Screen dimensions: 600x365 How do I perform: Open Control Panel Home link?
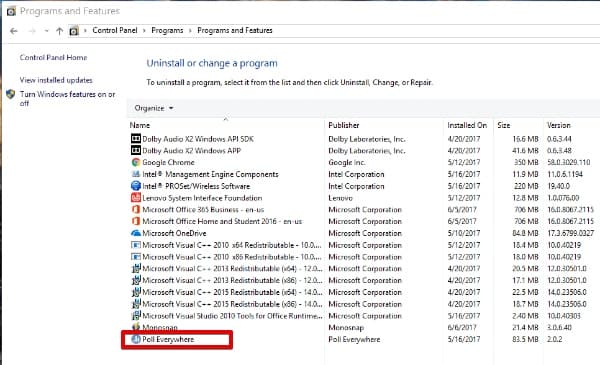click(53, 57)
